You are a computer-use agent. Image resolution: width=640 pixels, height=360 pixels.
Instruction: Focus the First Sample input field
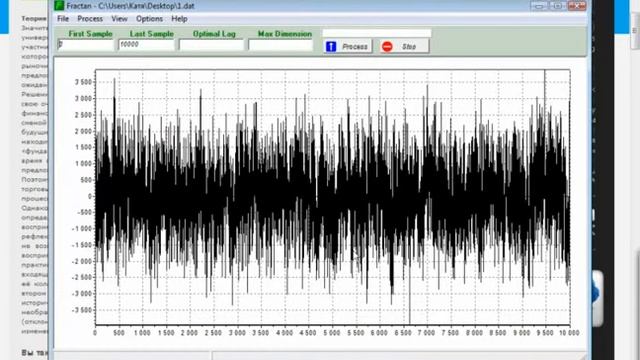pos(85,45)
